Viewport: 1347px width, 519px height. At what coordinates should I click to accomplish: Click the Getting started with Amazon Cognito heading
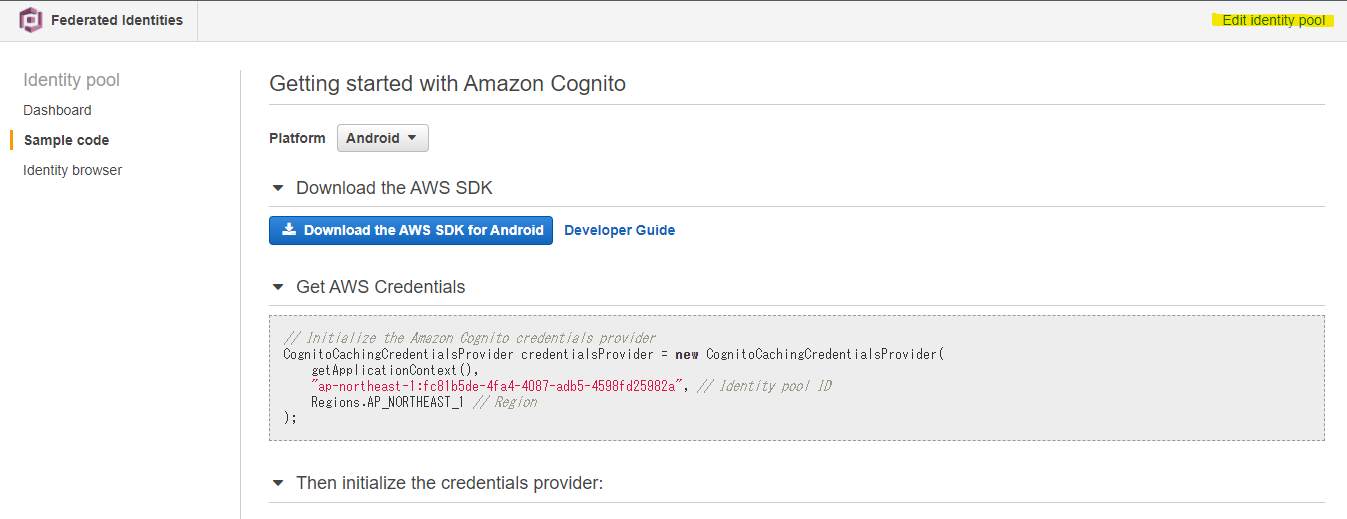click(x=447, y=84)
